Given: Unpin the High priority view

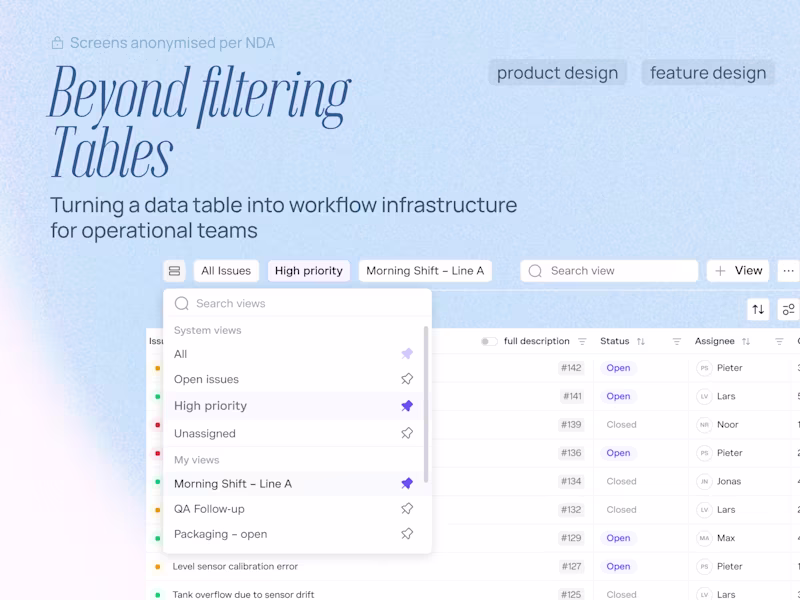Looking at the screenshot, I should (x=407, y=406).
